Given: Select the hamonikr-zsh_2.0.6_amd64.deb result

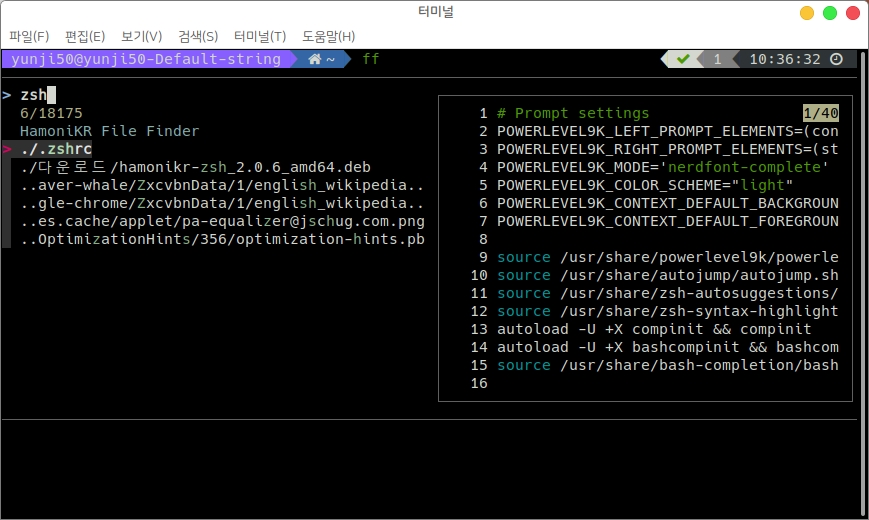Looking at the screenshot, I should click(210, 167).
